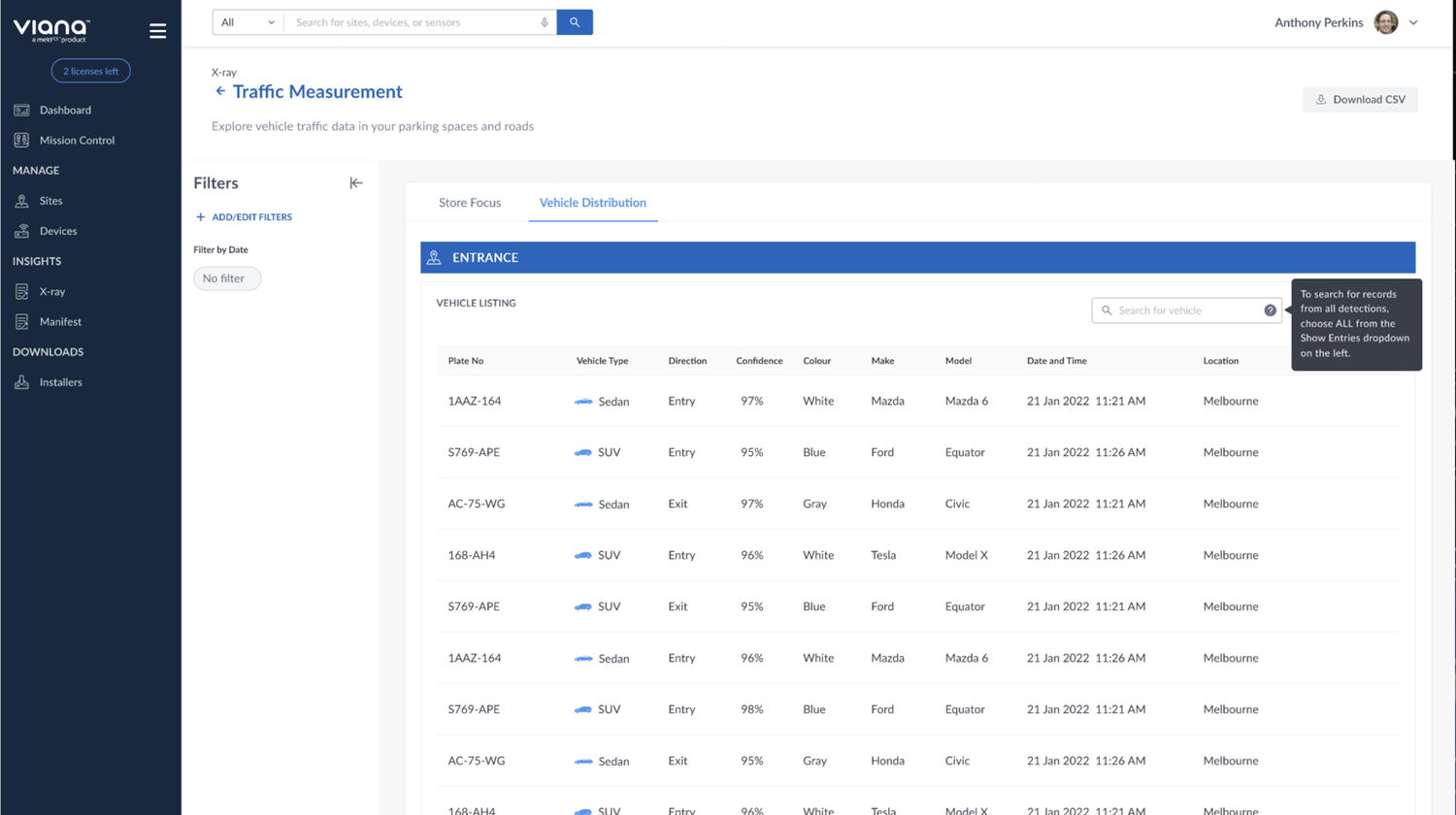Open the Installers downloads page

63,381
